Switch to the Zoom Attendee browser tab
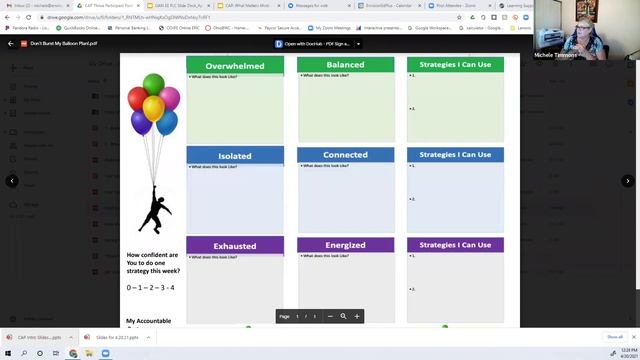640x360 pixels. point(460,6)
